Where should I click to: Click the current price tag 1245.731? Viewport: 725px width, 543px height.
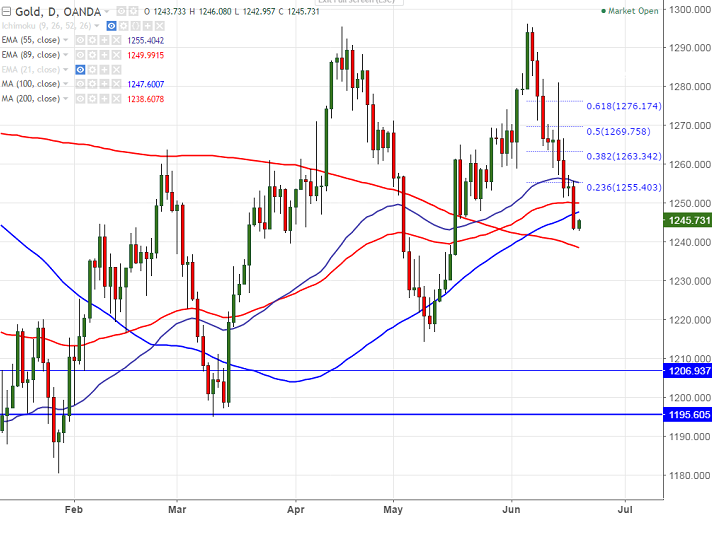point(688,220)
